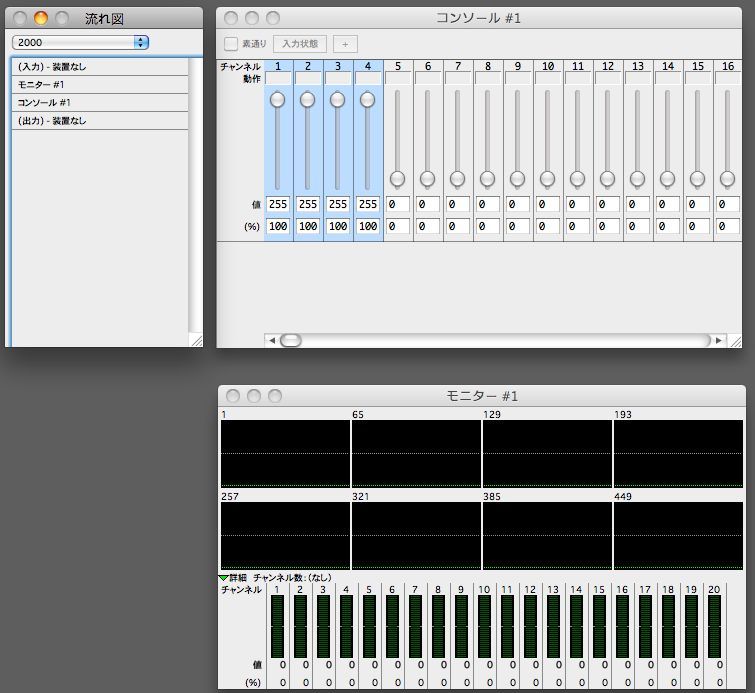Click the Monitor graph panel labeled 385
Screen dimensions: 755x693
pos(547,536)
